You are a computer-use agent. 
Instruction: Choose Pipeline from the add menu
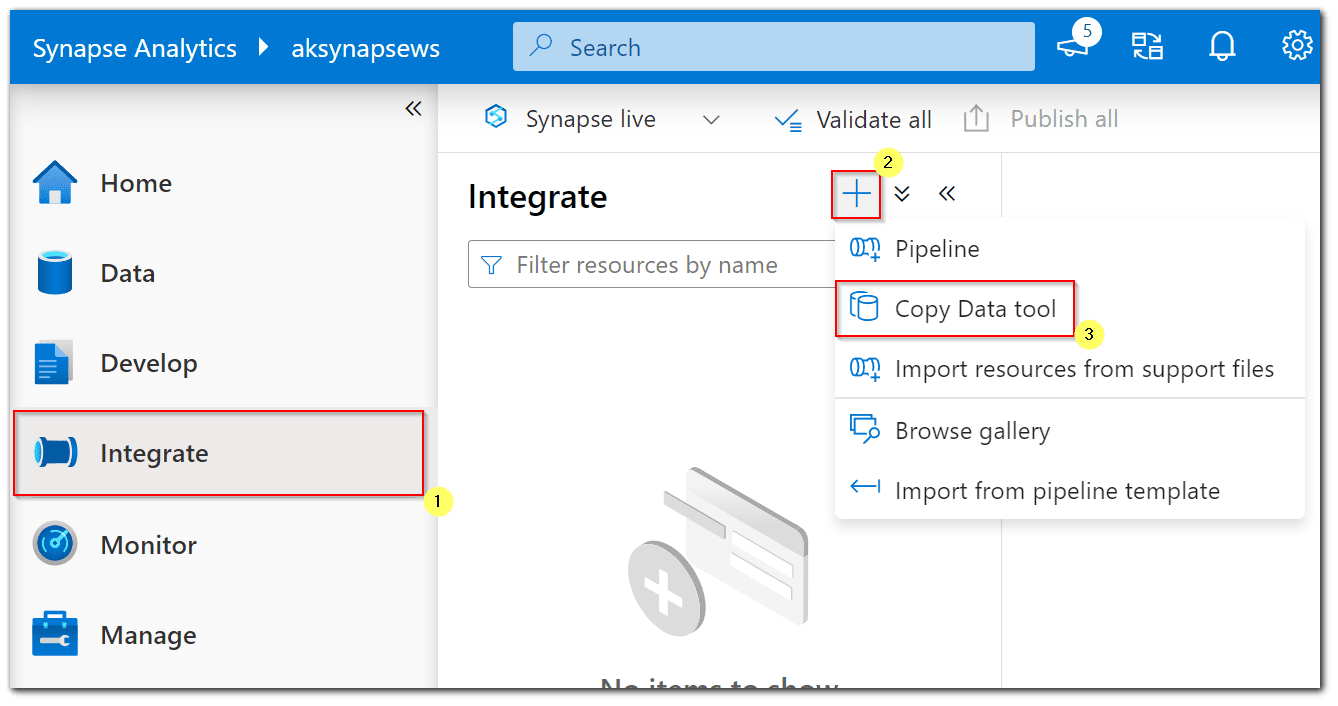pos(1070,249)
